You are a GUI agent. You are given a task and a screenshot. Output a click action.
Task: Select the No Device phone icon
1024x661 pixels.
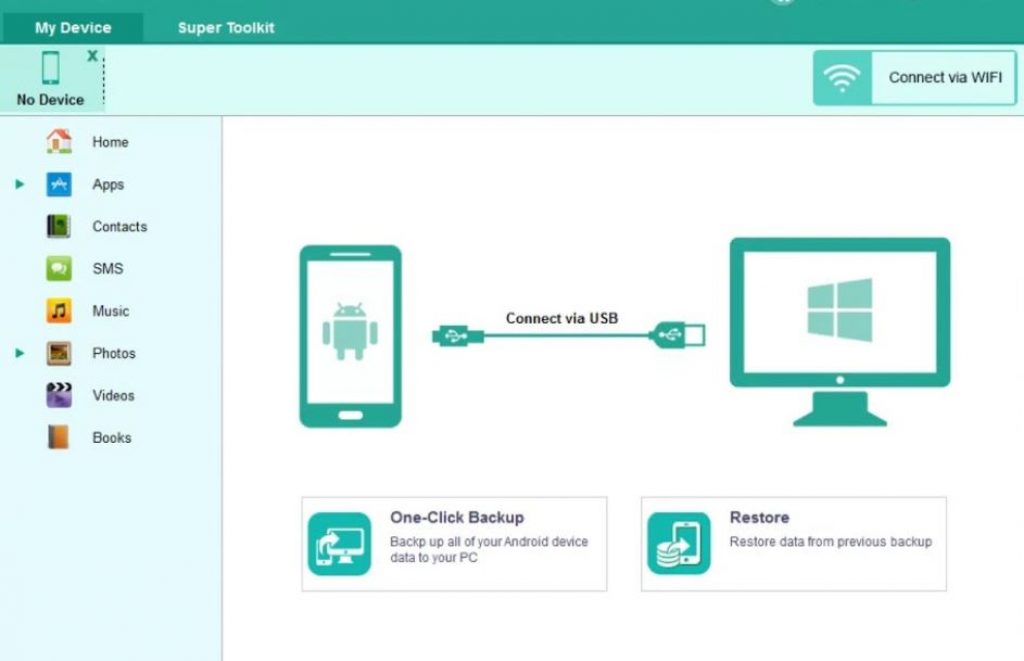(51, 68)
